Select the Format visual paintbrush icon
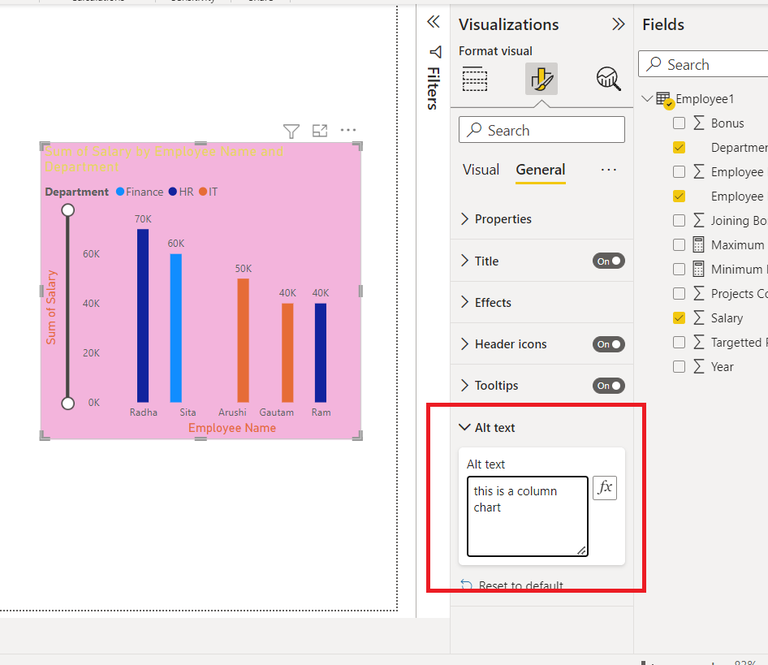 541,79
